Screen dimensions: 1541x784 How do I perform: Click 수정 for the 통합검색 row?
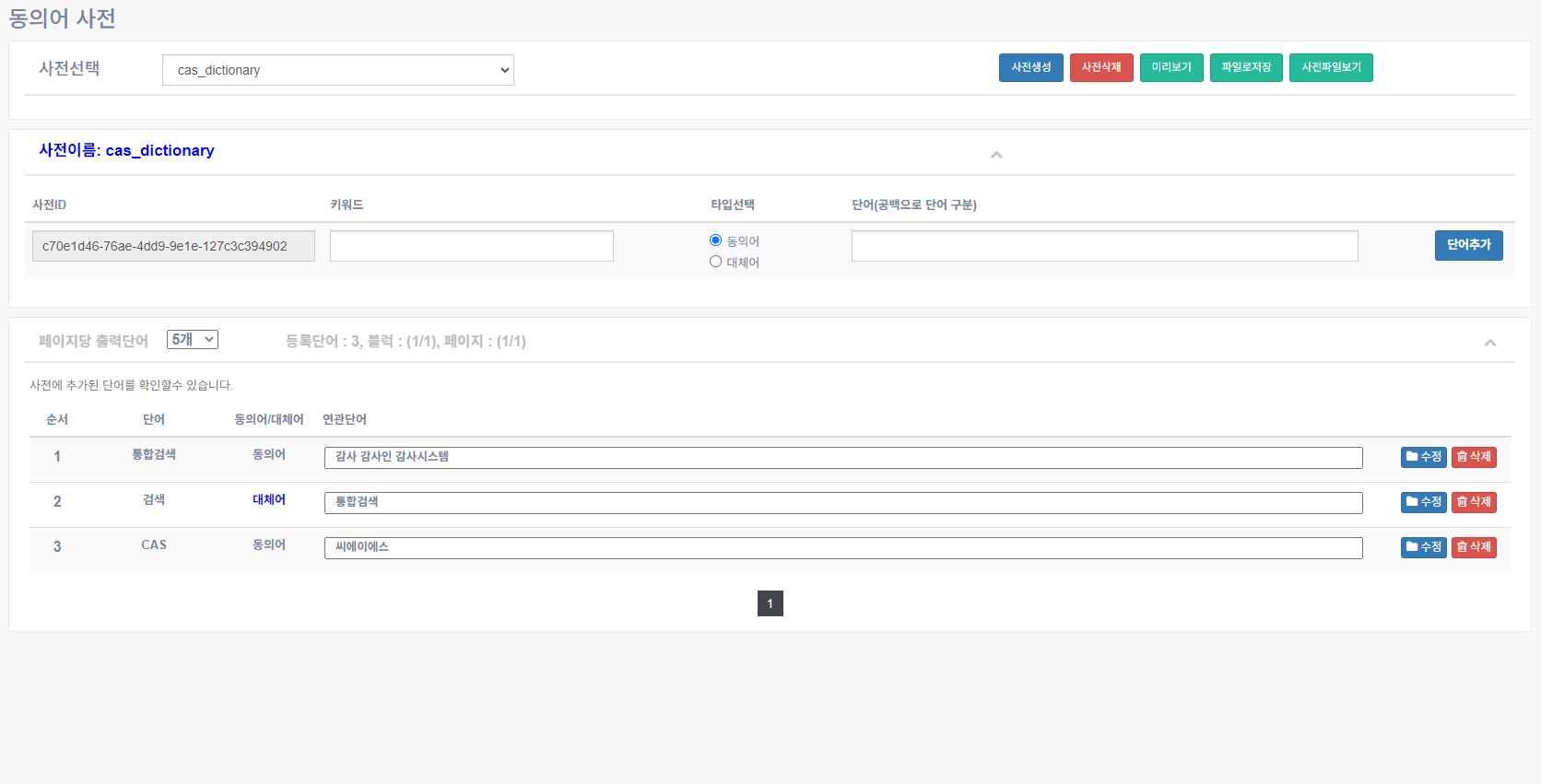point(1423,457)
